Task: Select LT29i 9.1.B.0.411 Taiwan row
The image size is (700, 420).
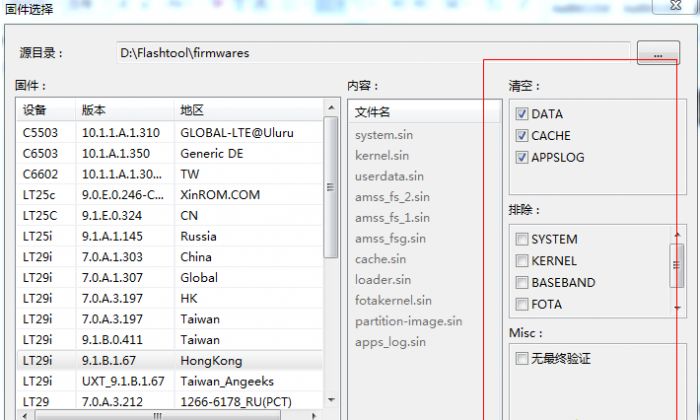Action: (x=169, y=340)
